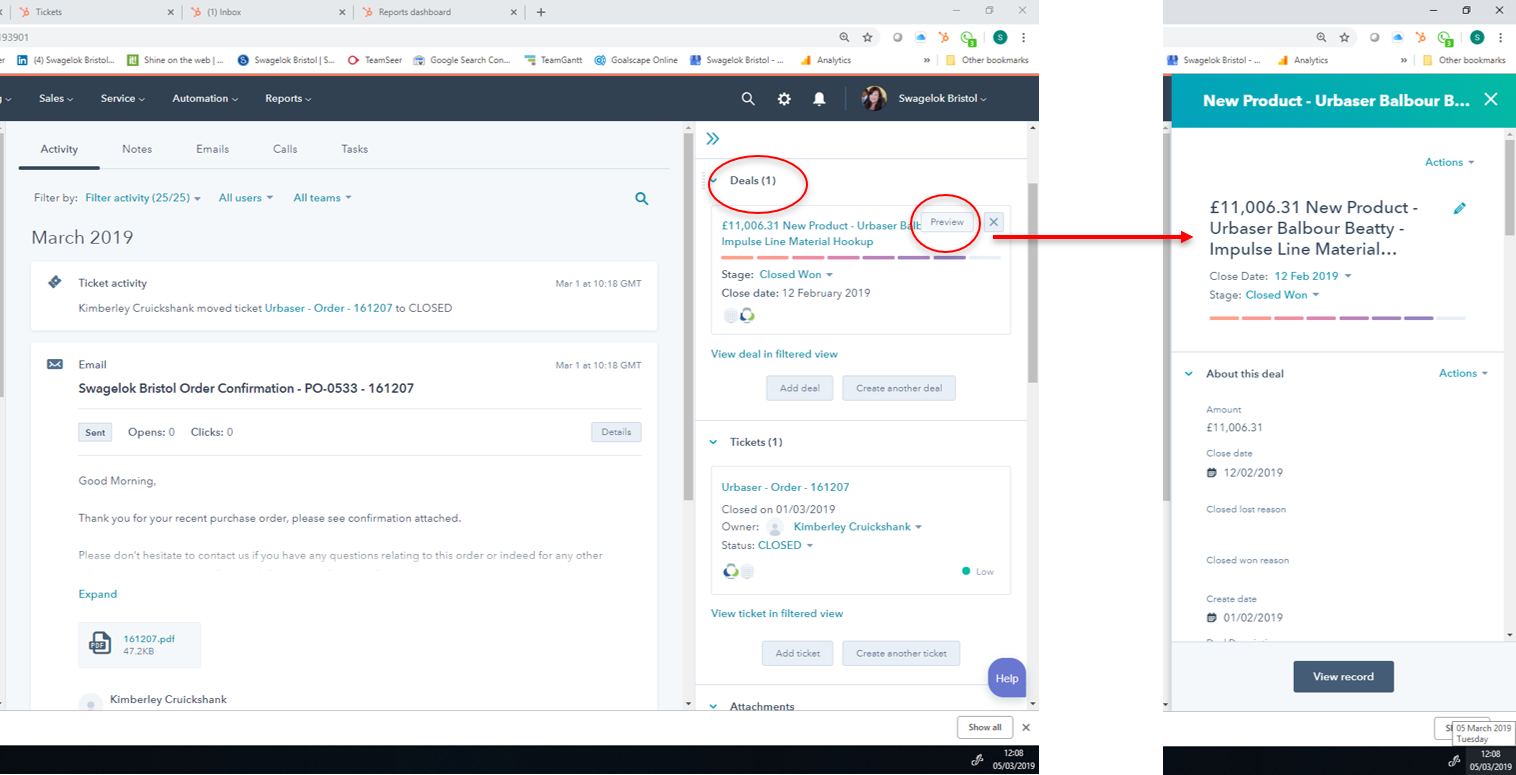Click the View record button
Screen dimensions: 1516x775
(1343, 677)
